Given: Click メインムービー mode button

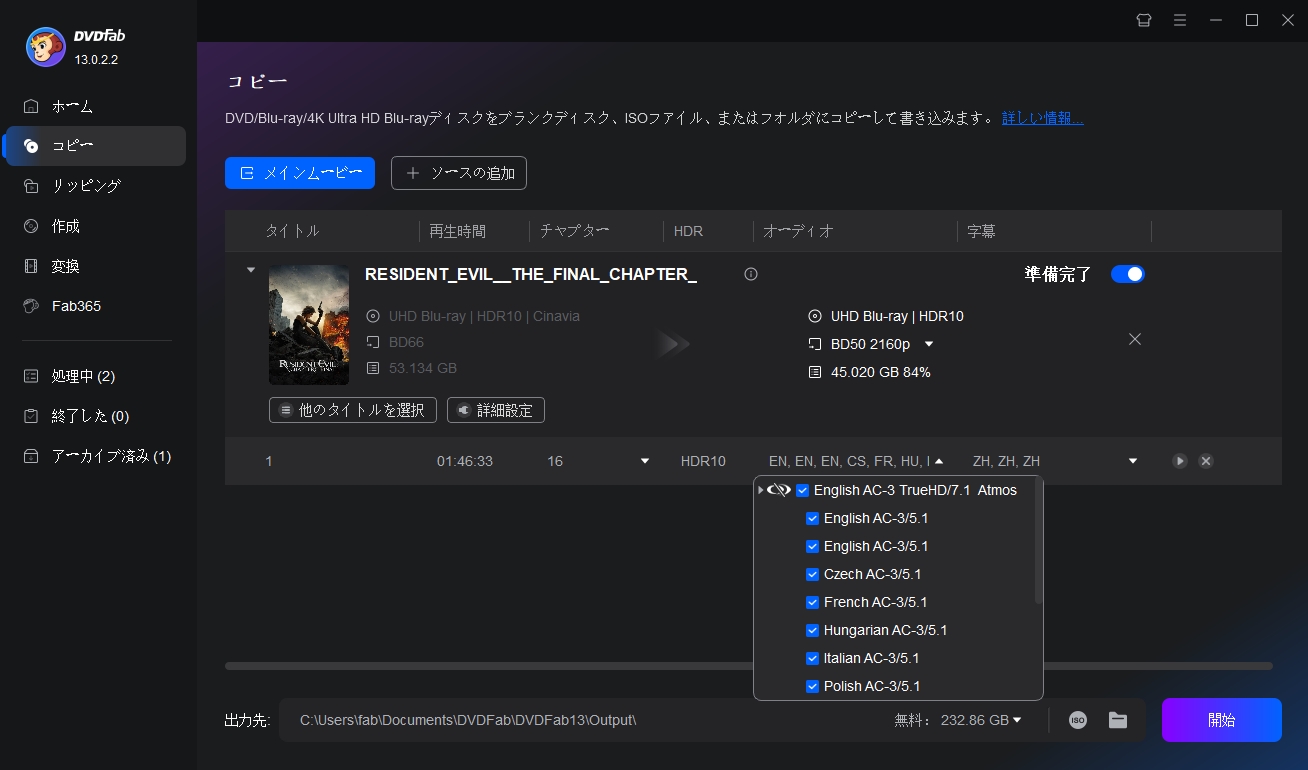Looking at the screenshot, I should coord(300,173).
